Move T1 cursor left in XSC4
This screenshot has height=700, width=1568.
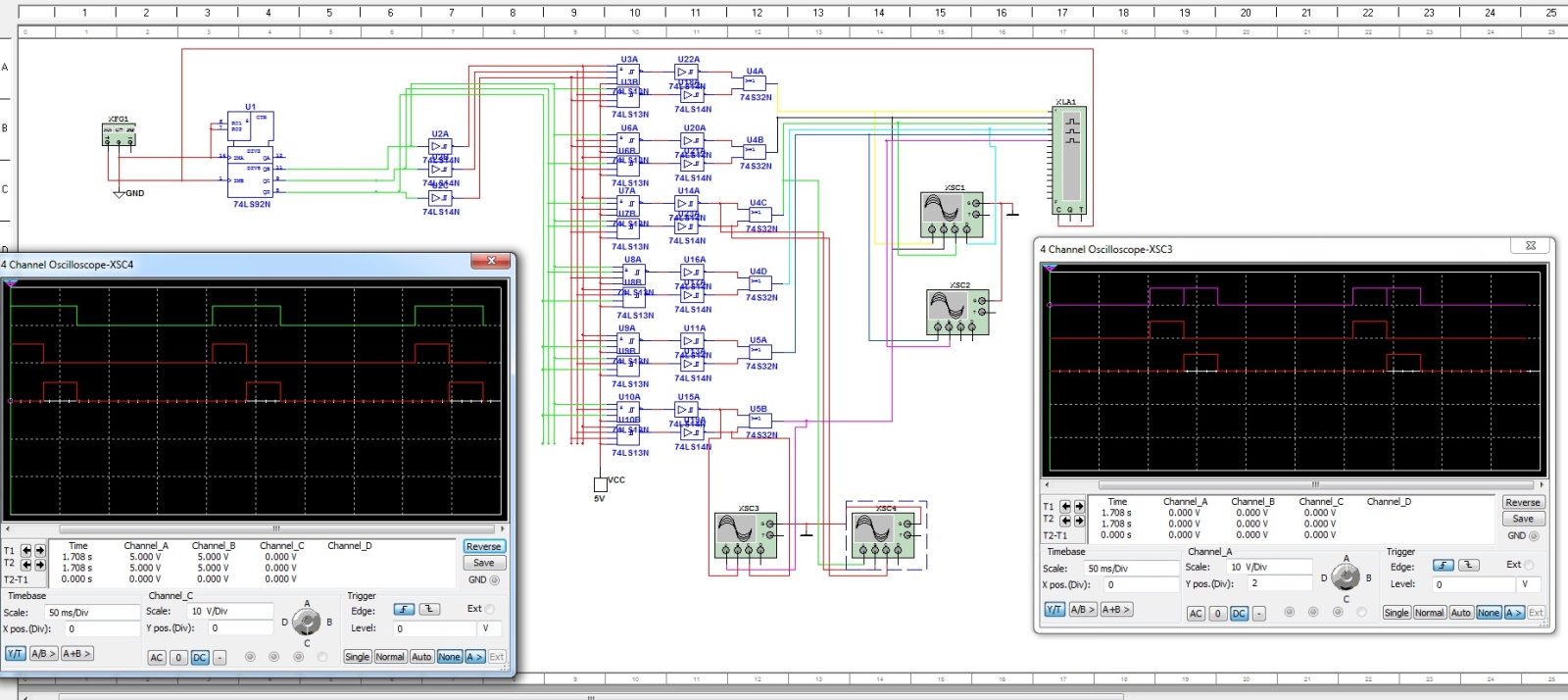point(26,550)
